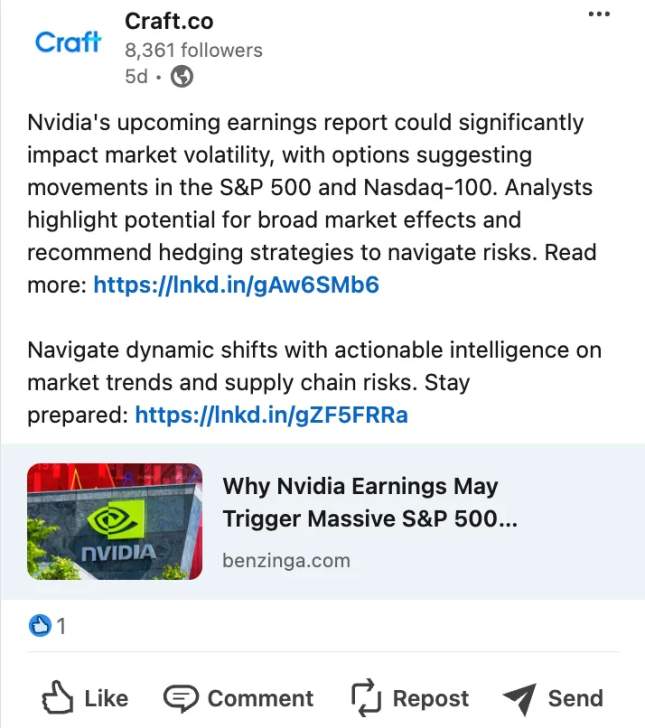Viewport: 645px width, 728px height.
Task: Open the lnkd.in/gZF5FRRa link
Action: click(x=271, y=415)
